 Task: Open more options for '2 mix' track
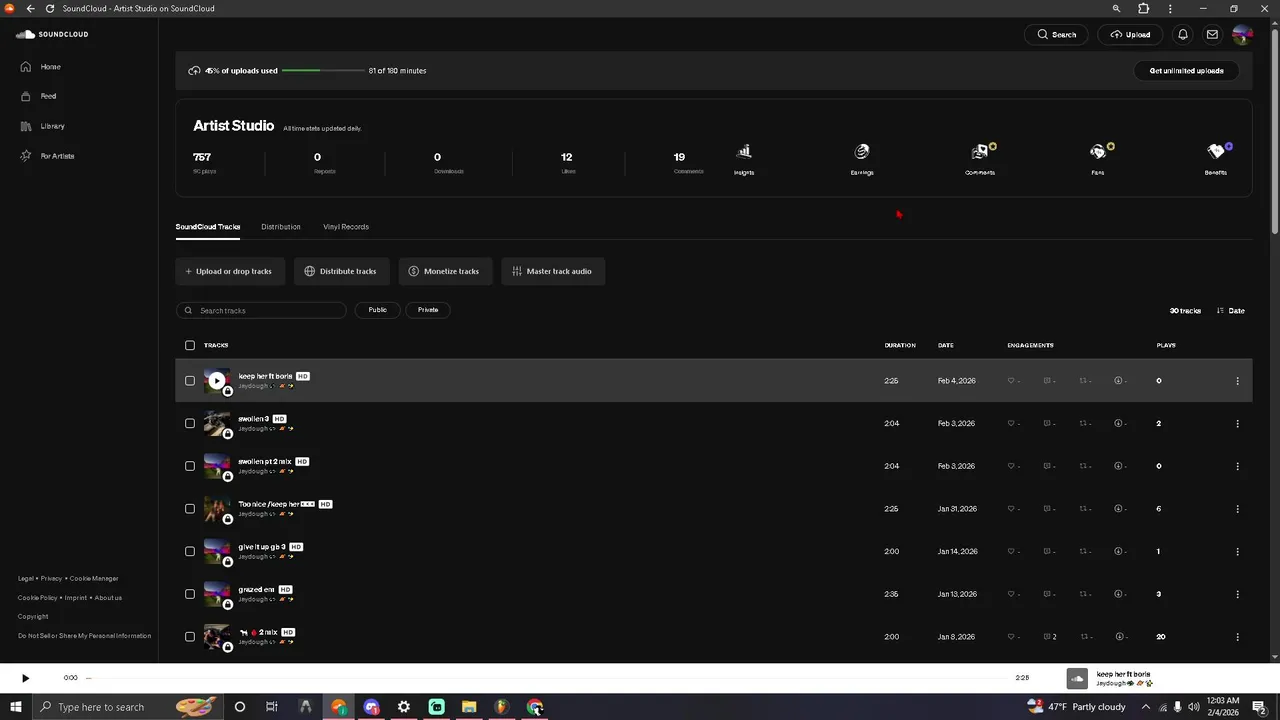[x=1237, y=637]
